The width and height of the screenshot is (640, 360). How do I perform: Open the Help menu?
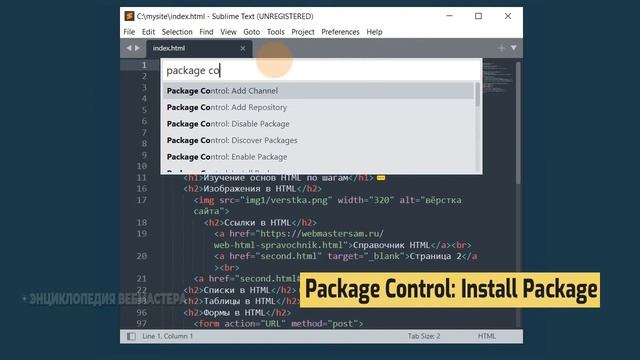(374, 32)
